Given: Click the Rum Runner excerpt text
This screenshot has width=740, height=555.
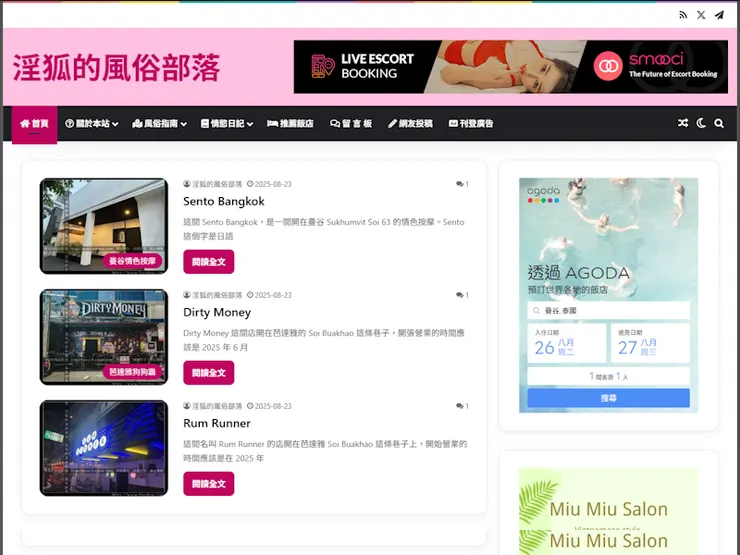Looking at the screenshot, I should point(325,451).
